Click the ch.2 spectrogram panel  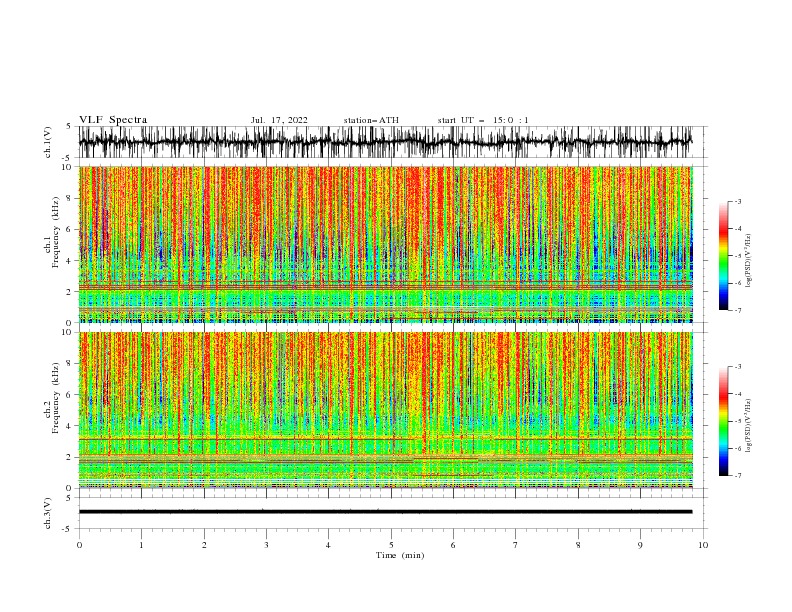click(385, 410)
